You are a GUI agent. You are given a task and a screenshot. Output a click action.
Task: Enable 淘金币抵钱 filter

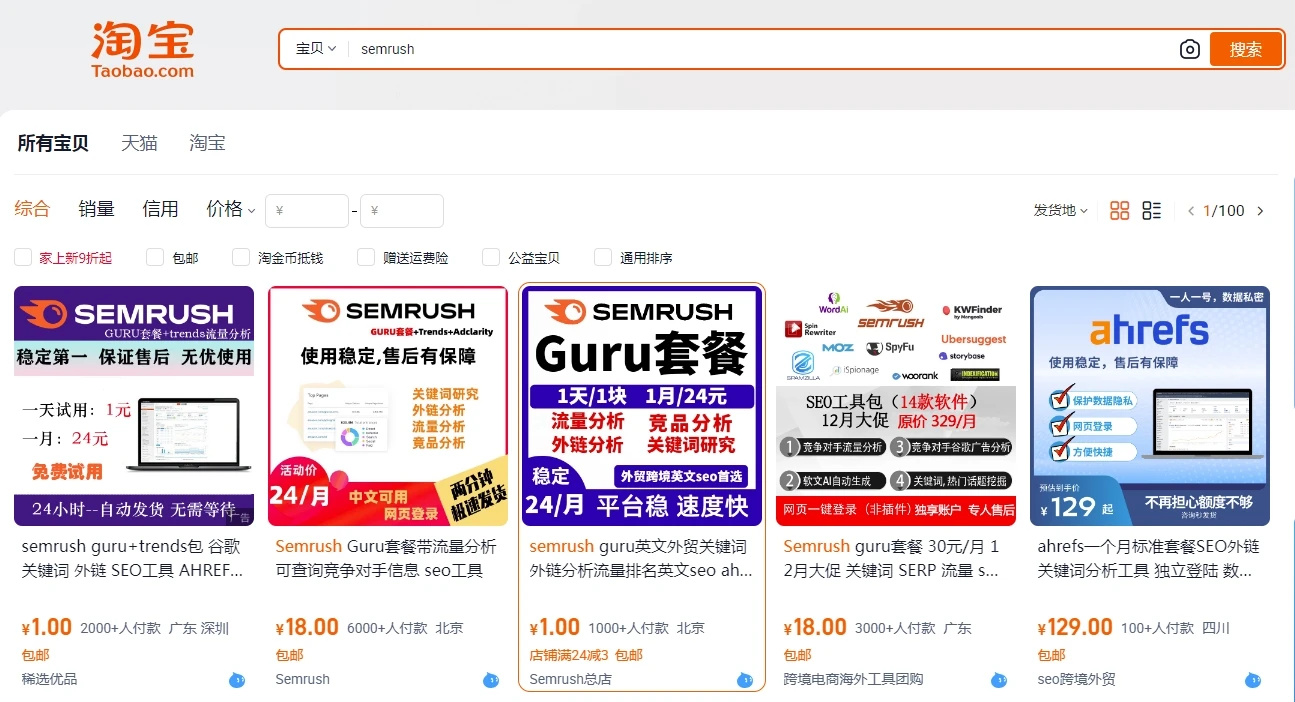tap(241, 257)
